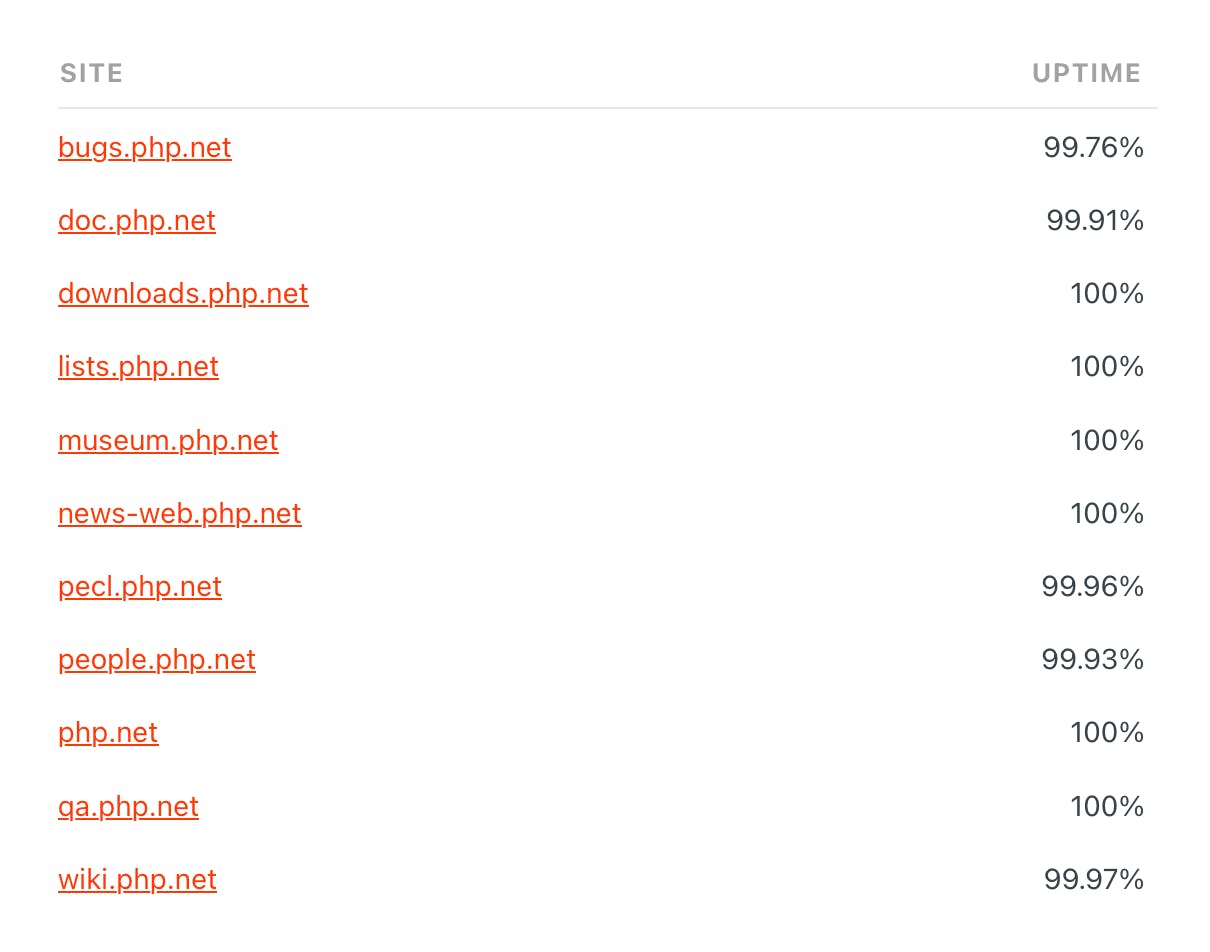
Task: Click the 99.93% uptime for people.php.net
Action: (x=1092, y=660)
